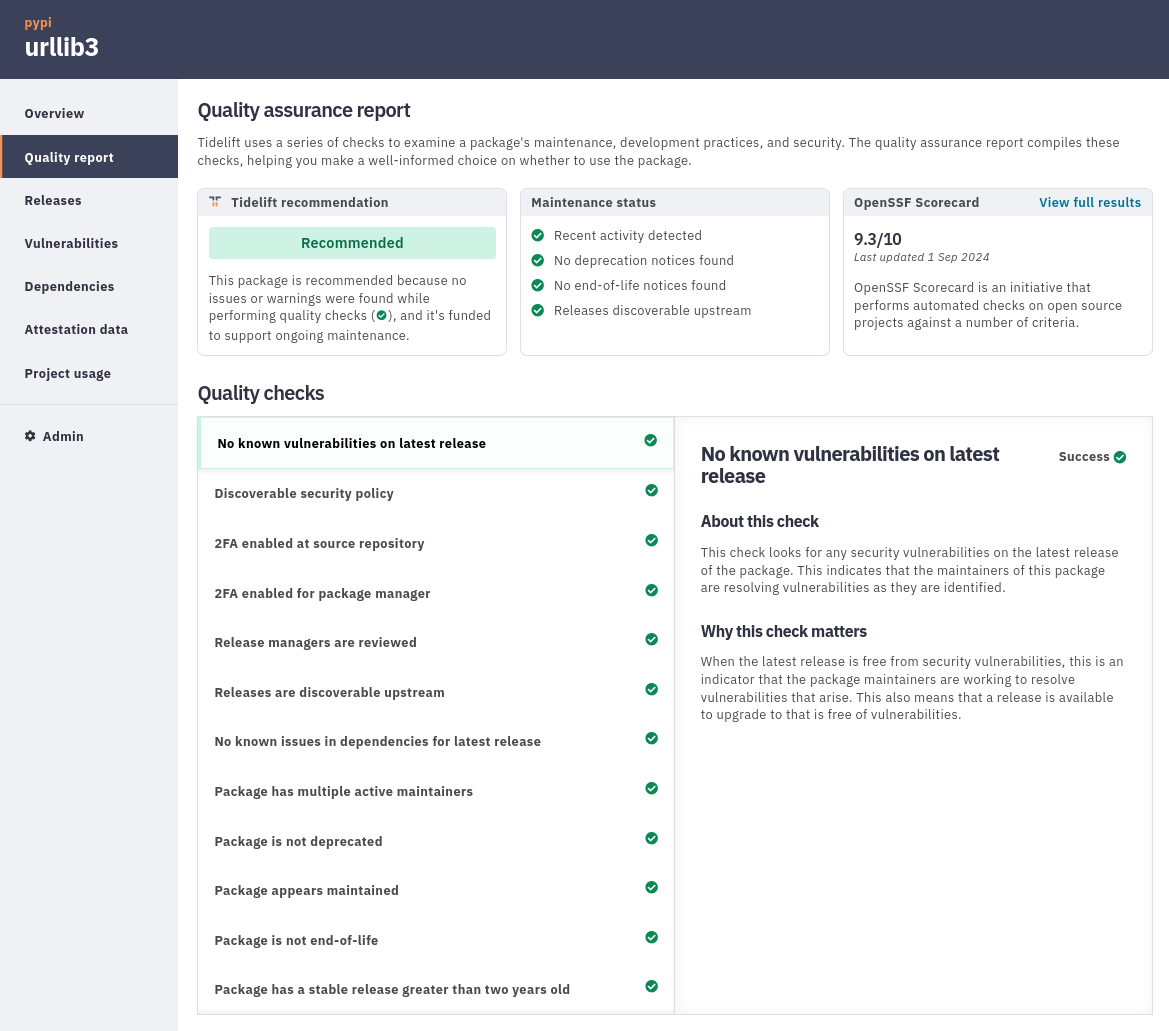The width and height of the screenshot is (1169, 1031).
Task: Select the Release managers are reviewed check
Action: 315,642
